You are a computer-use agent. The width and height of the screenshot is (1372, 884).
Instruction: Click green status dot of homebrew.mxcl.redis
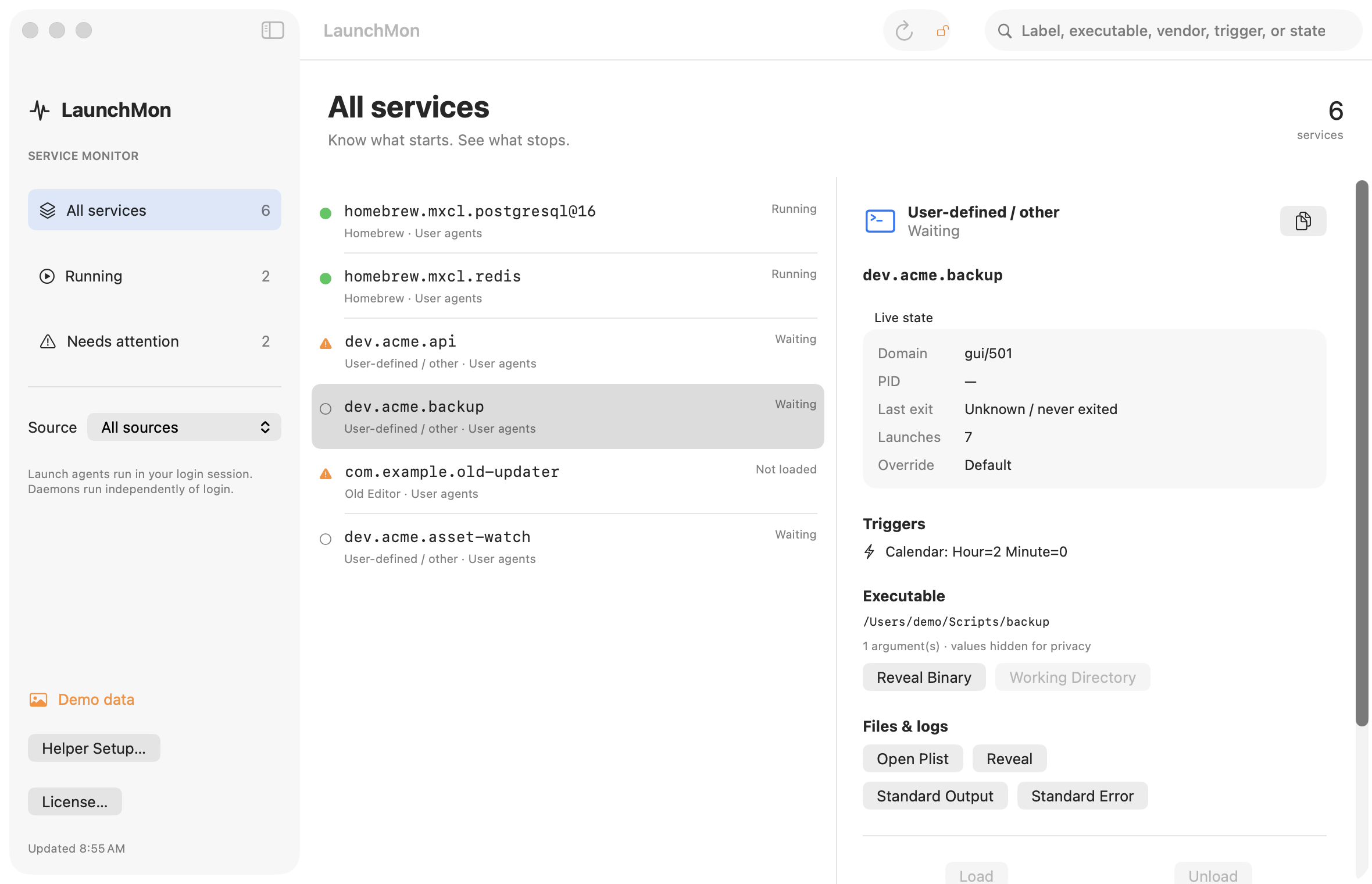pos(326,279)
